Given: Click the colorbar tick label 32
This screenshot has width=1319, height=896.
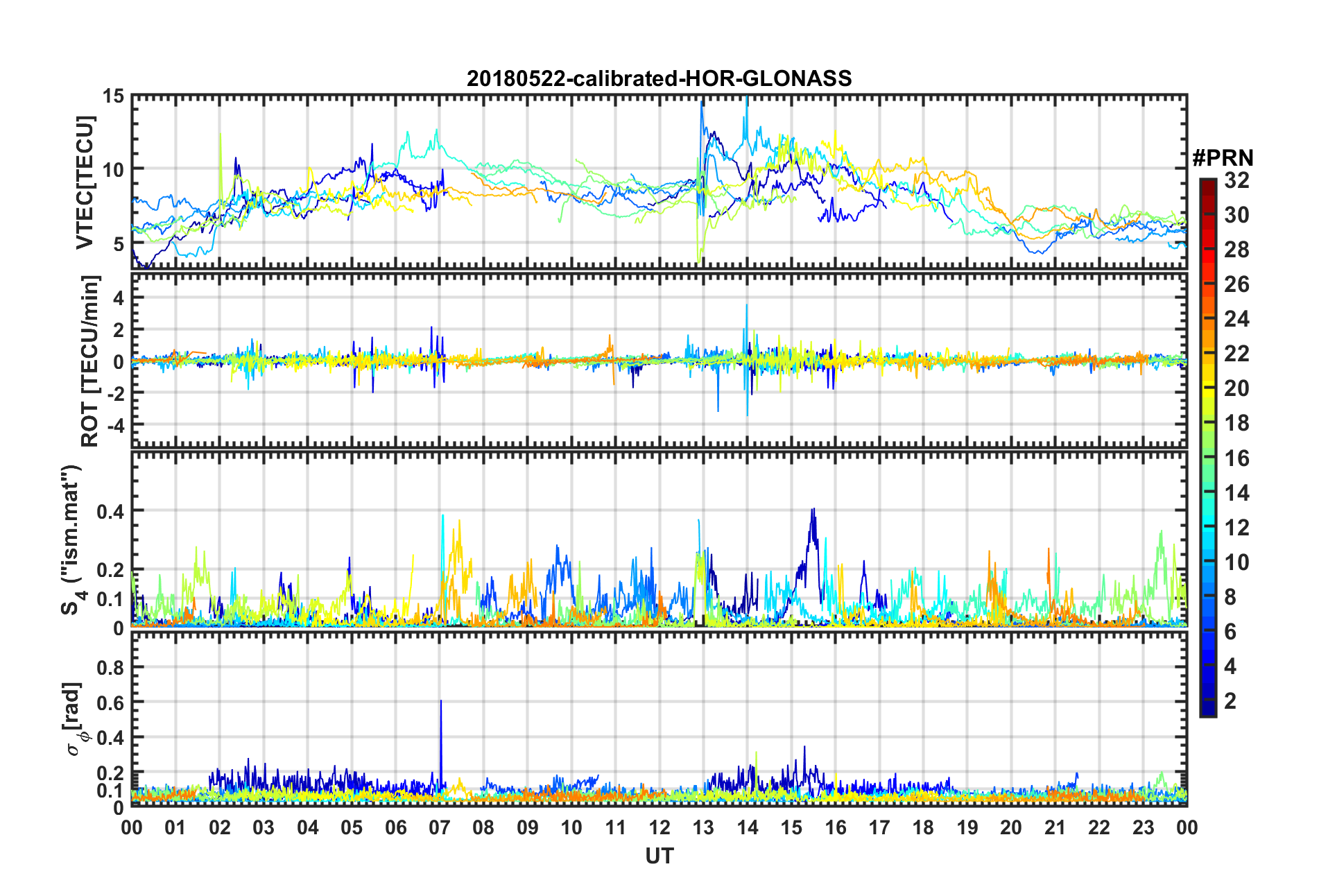Looking at the screenshot, I should pos(1236,181).
